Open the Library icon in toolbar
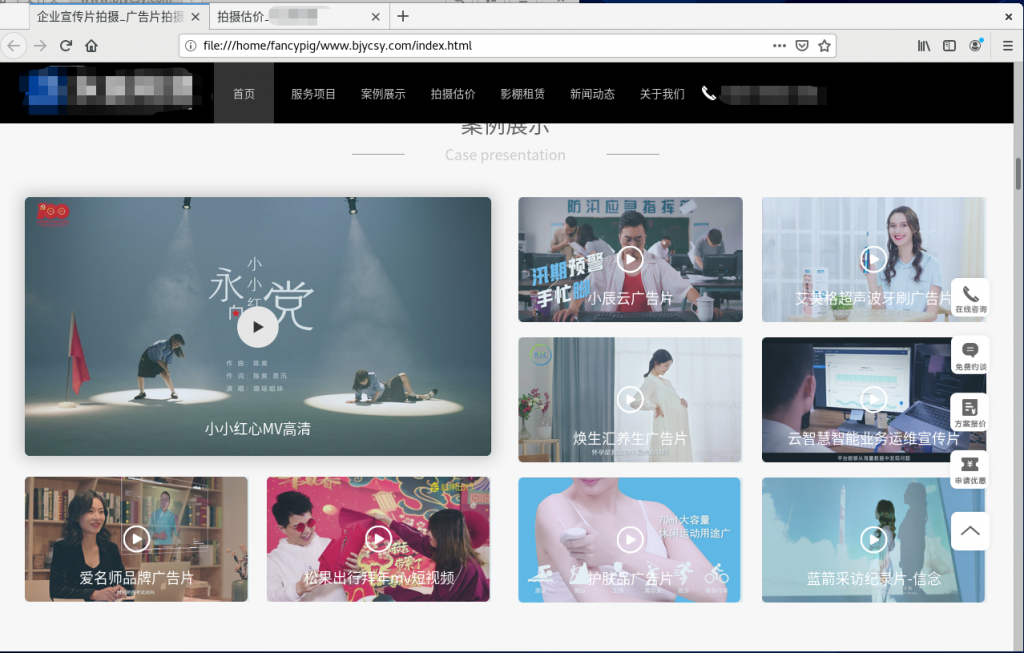Screen dimensions: 1024x653 (x=923, y=46)
